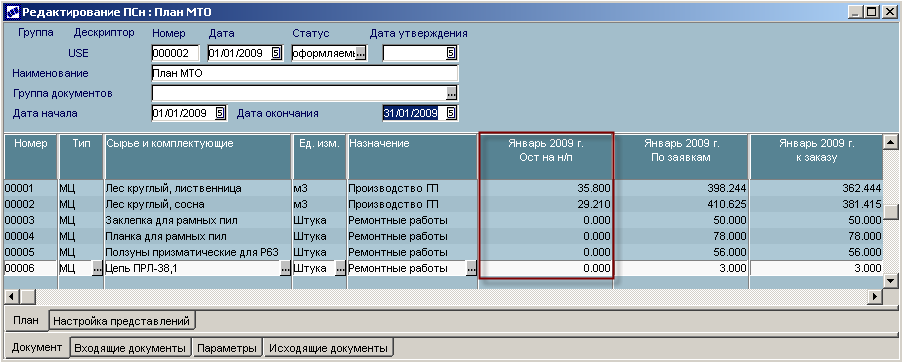The width and height of the screenshot is (902, 362).
Task: Open ellipsis selector next to Цепь ПРЛ-38,1
Action: (285, 269)
